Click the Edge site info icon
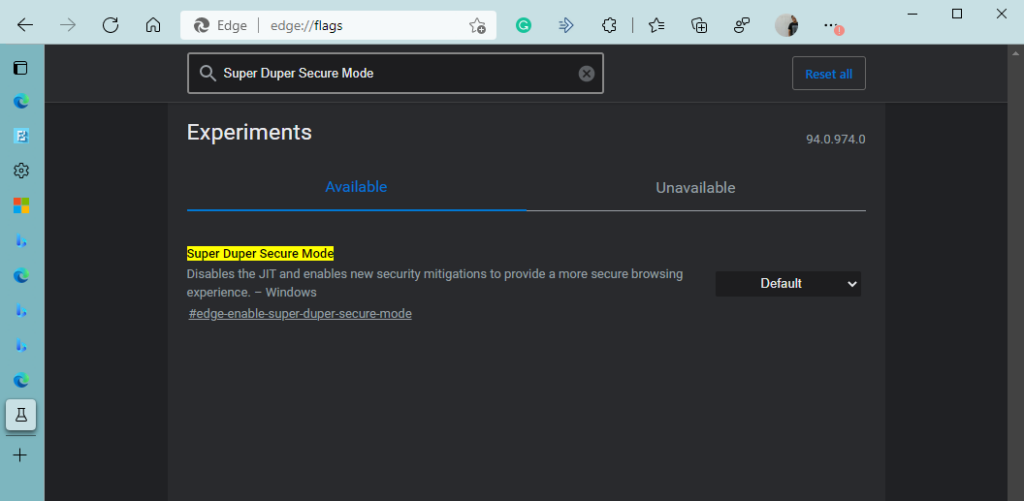This screenshot has height=501, width=1024. click(221, 25)
